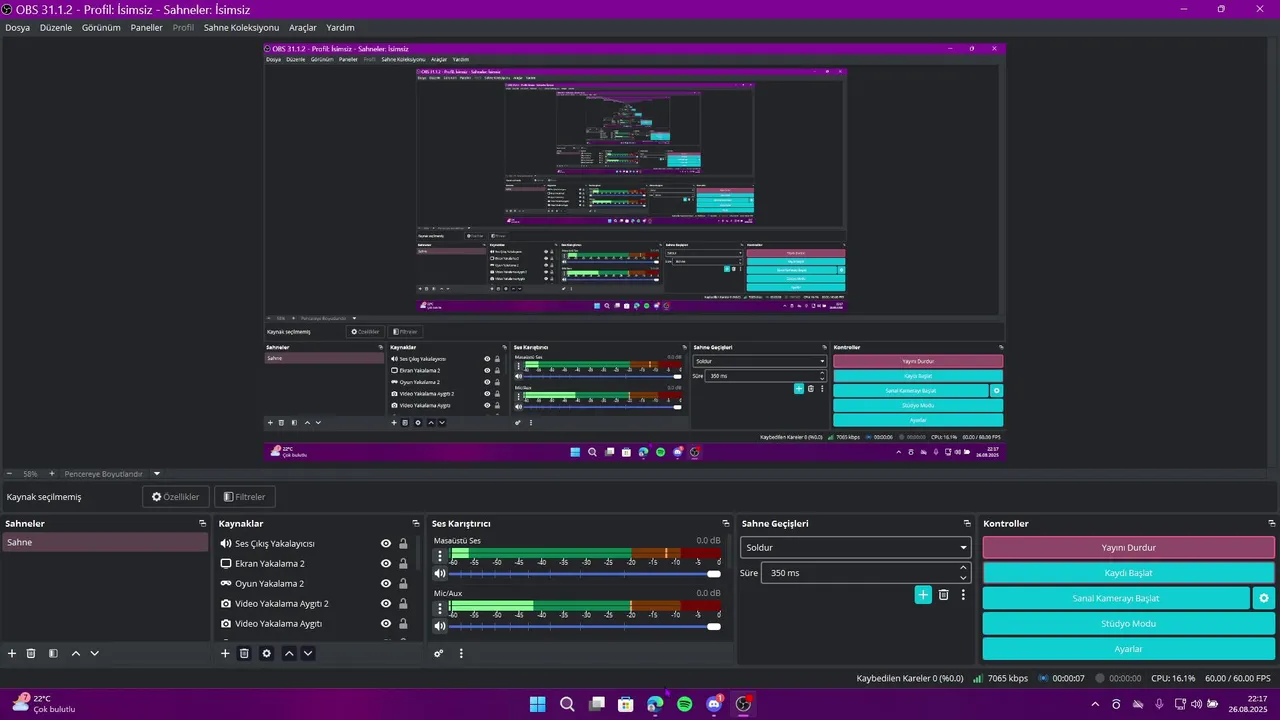This screenshot has width=1280, height=720.
Task: Open Paneller menu
Action: tap(146, 28)
